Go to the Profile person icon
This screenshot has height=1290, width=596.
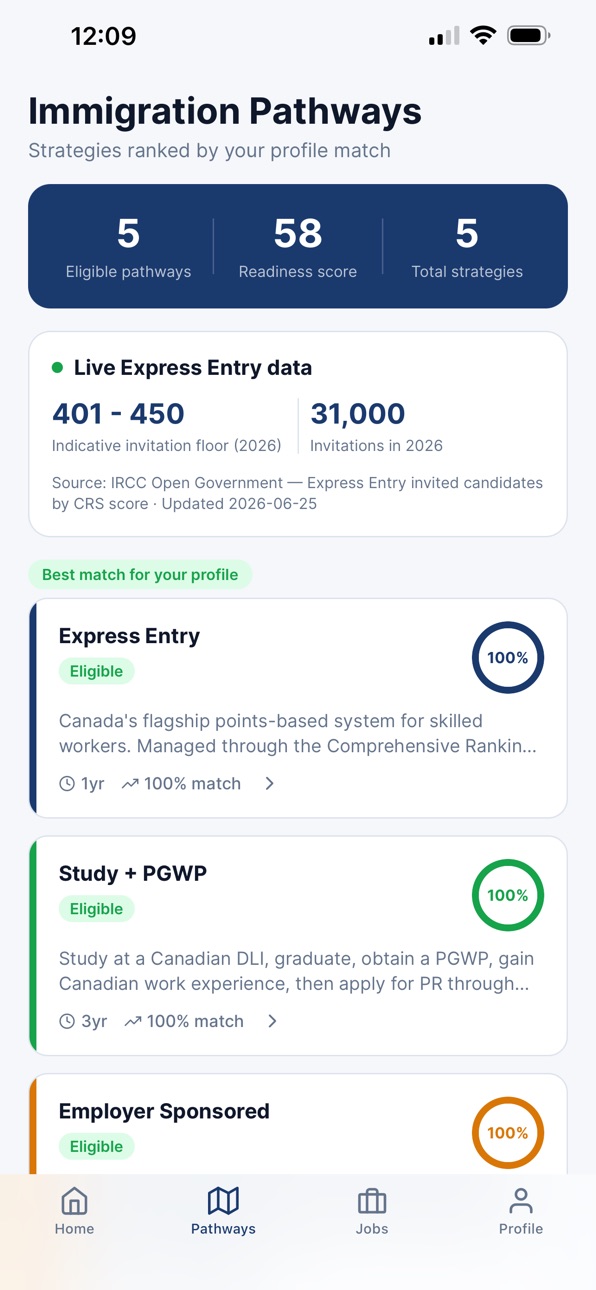tap(521, 1200)
